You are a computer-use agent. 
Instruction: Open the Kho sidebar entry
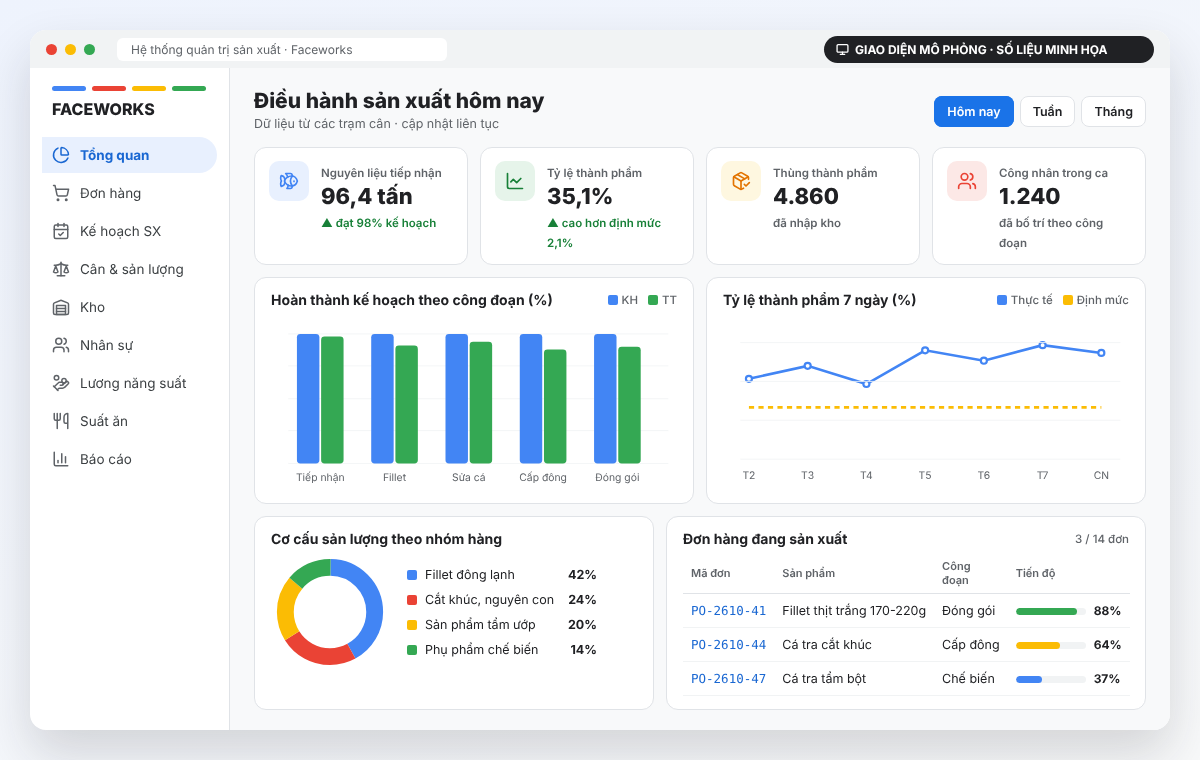tap(129, 307)
